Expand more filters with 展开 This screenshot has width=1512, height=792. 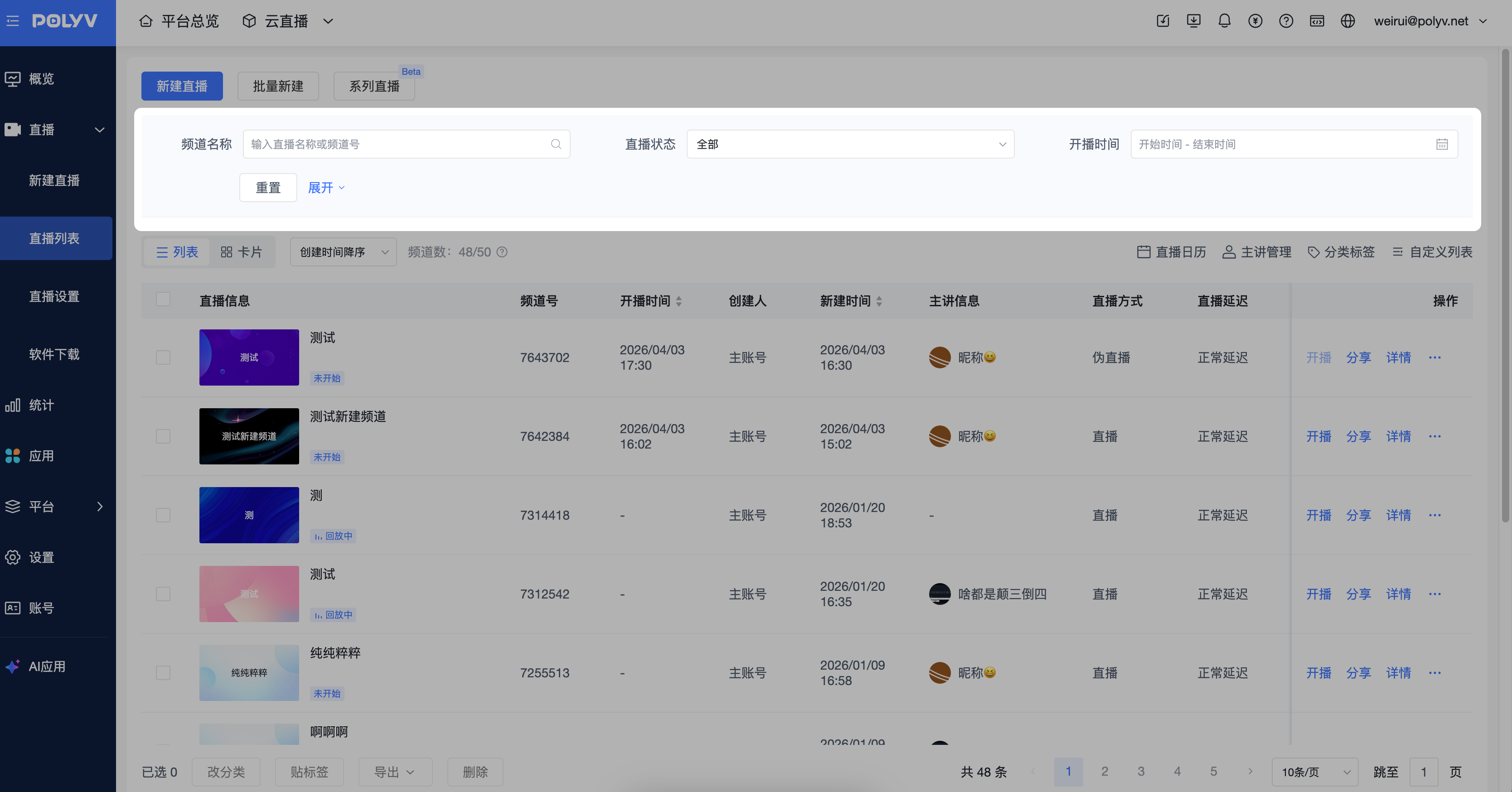pos(326,188)
